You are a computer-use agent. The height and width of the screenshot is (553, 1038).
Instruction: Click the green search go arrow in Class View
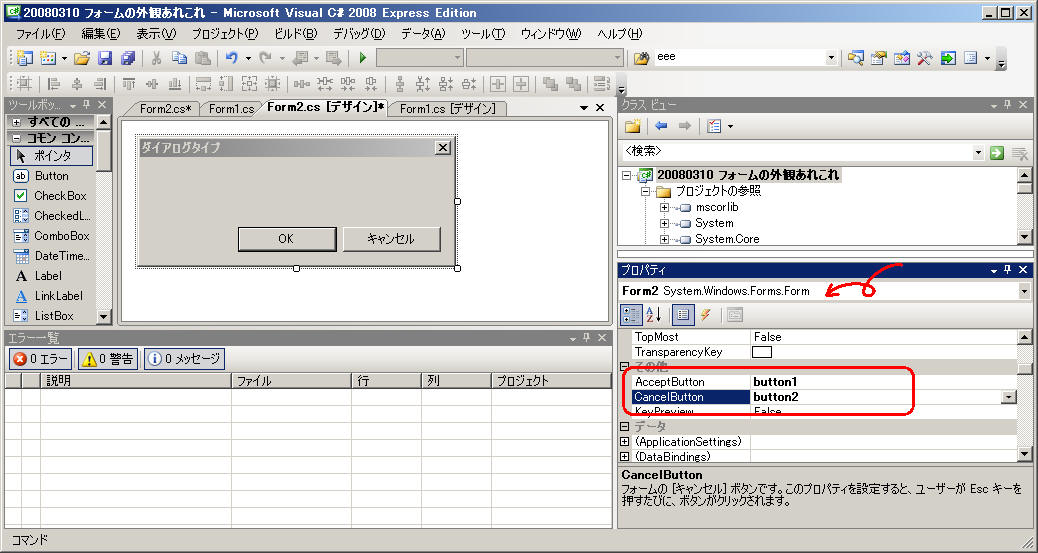coord(996,152)
